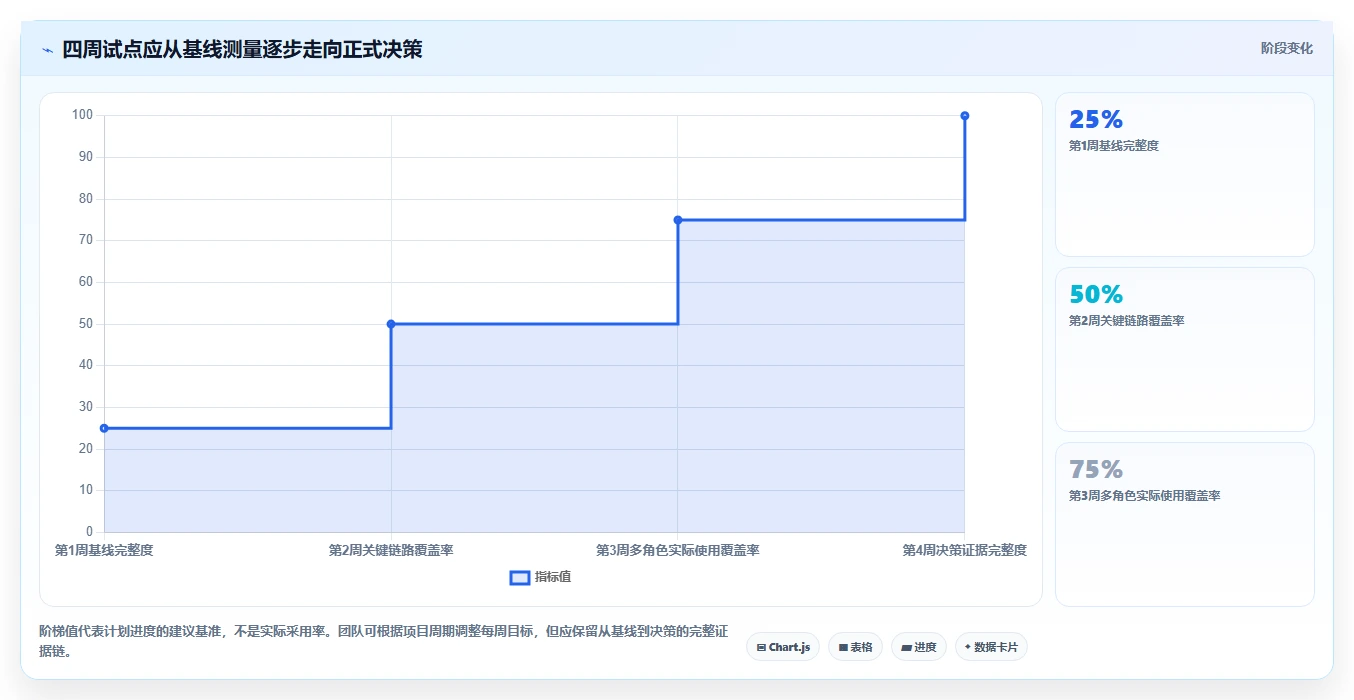
Task: Click the 75% stat card value
Action: click(1096, 470)
